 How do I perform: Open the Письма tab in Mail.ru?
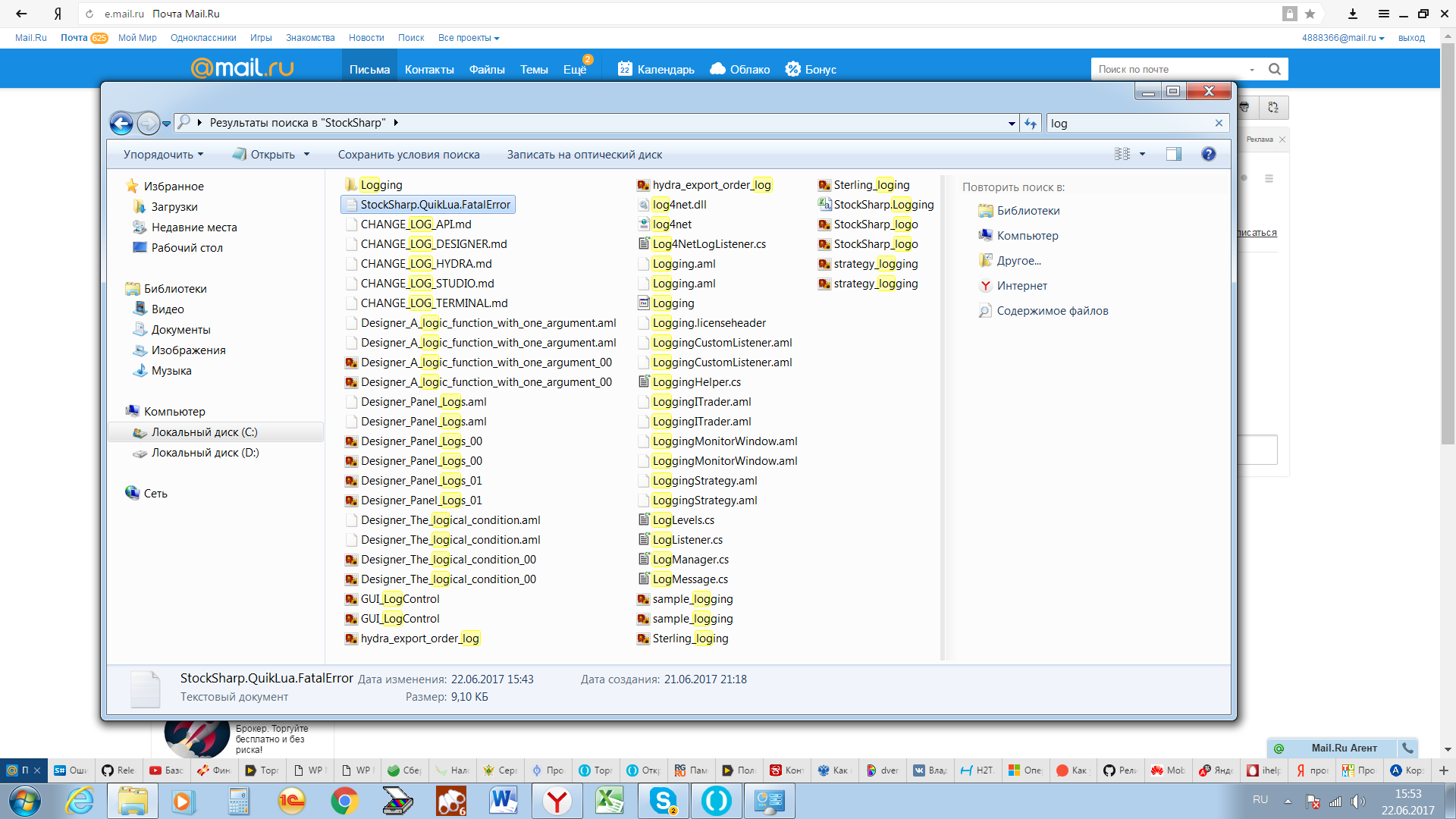[x=369, y=69]
